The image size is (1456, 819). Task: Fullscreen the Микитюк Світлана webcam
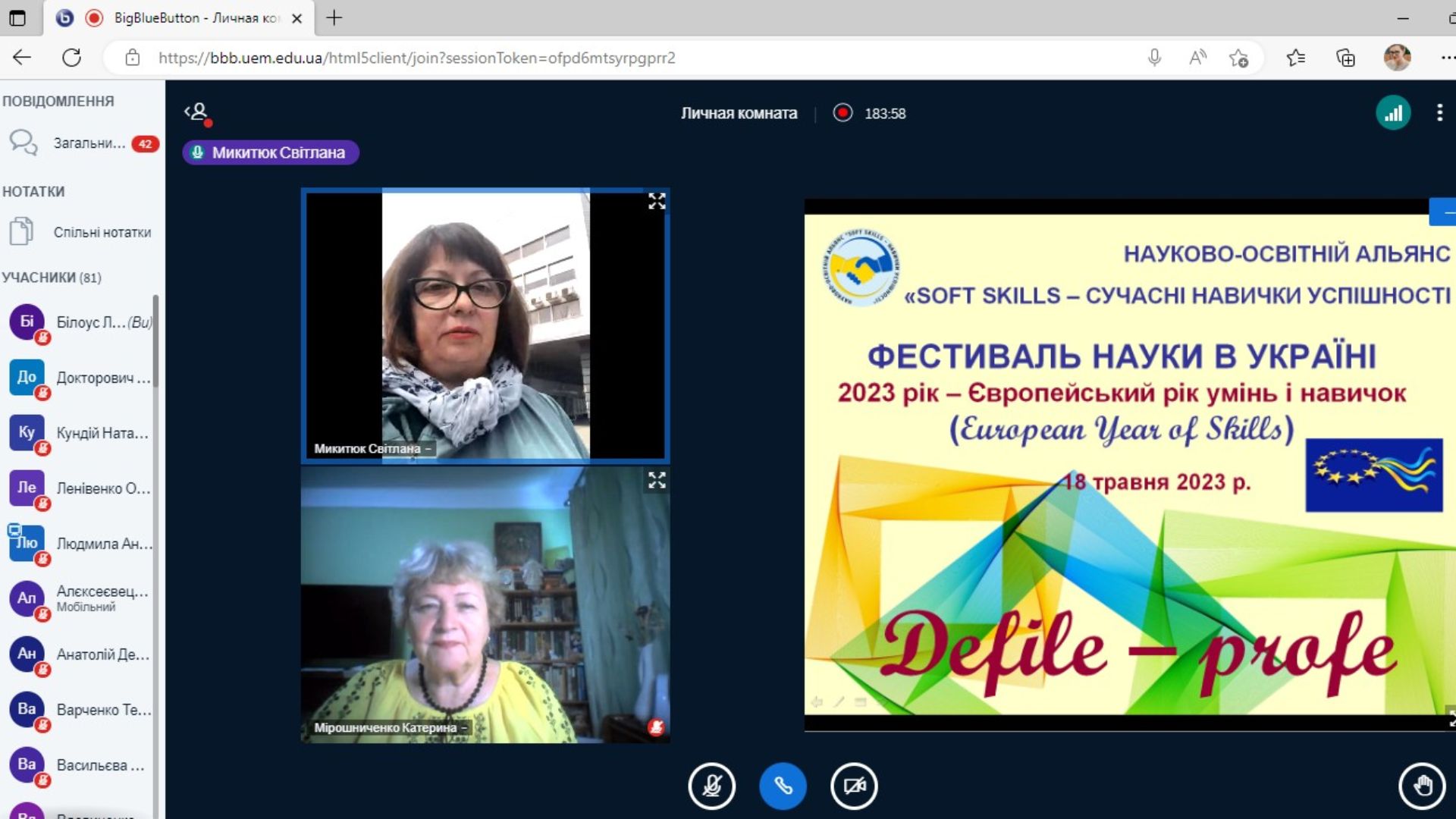tap(657, 201)
